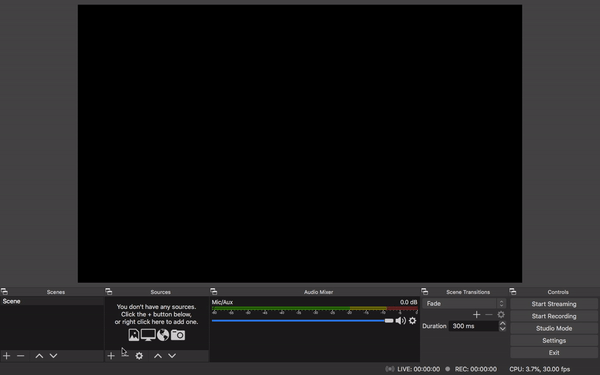The width and height of the screenshot is (600, 375).
Task: Move scene down with arrow icon
Action: click(54, 356)
